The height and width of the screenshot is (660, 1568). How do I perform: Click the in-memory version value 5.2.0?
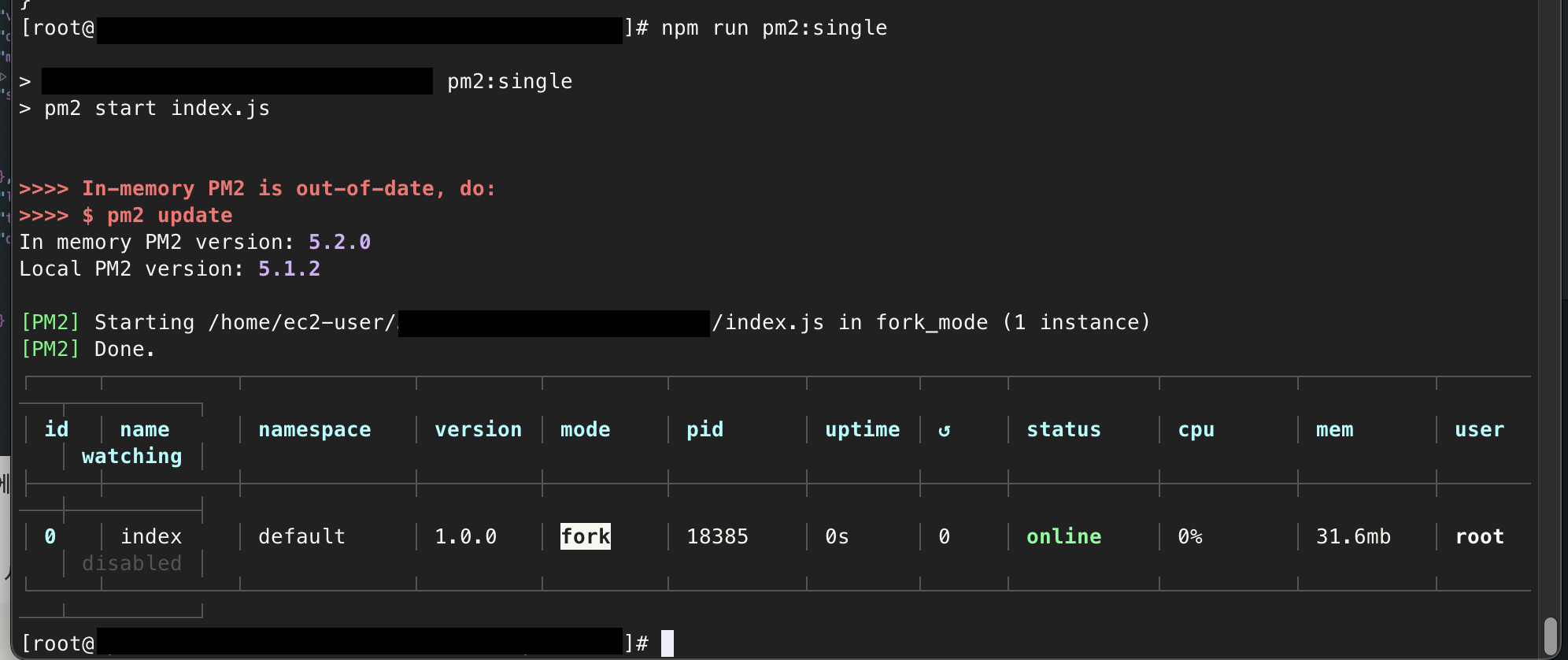pos(339,242)
